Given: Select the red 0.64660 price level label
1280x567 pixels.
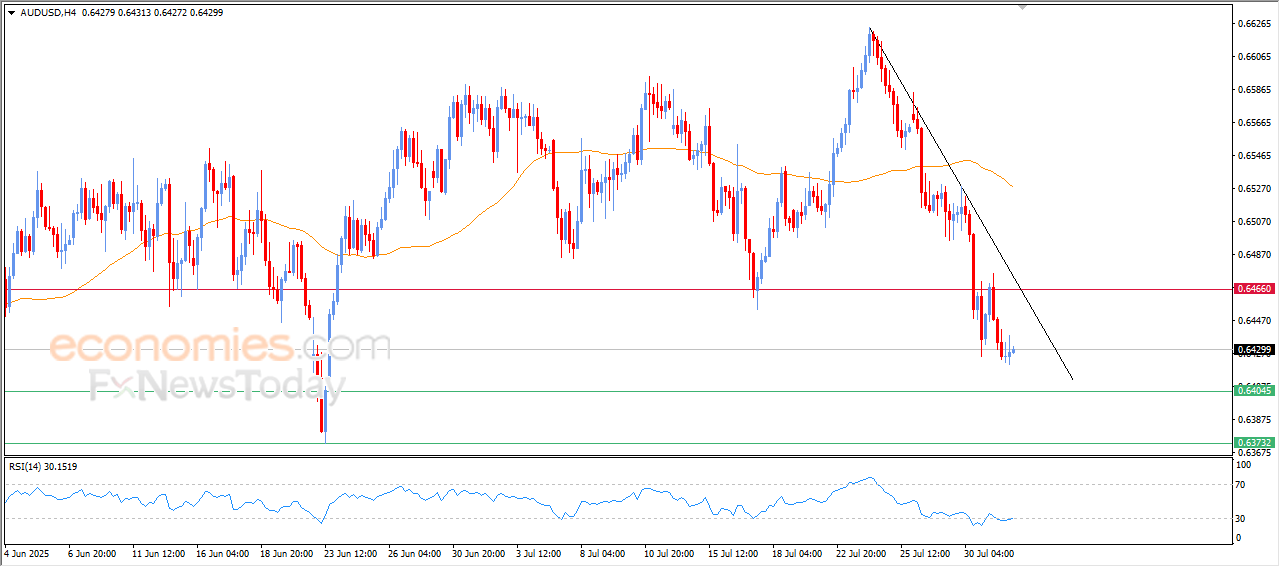Looking at the screenshot, I should click(x=1254, y=289).
